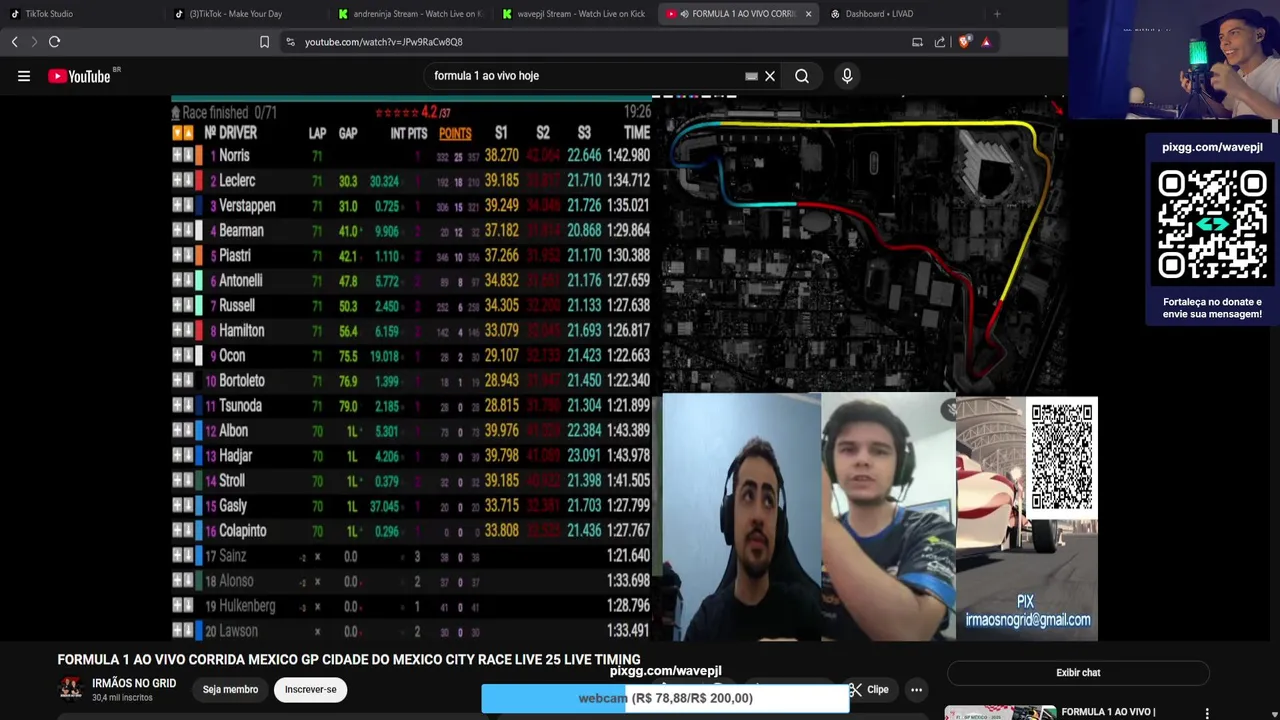Open the more actions ellipsis button
The width and height of the screenshot is (1280, 720).
click(916, 689)
